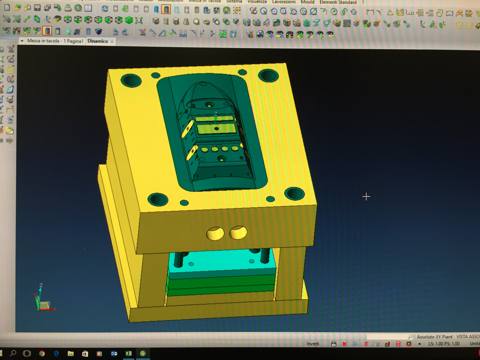Click the circle with diagonal slash icon
Viewport: 480px width, 360px height.
(314, 12)
